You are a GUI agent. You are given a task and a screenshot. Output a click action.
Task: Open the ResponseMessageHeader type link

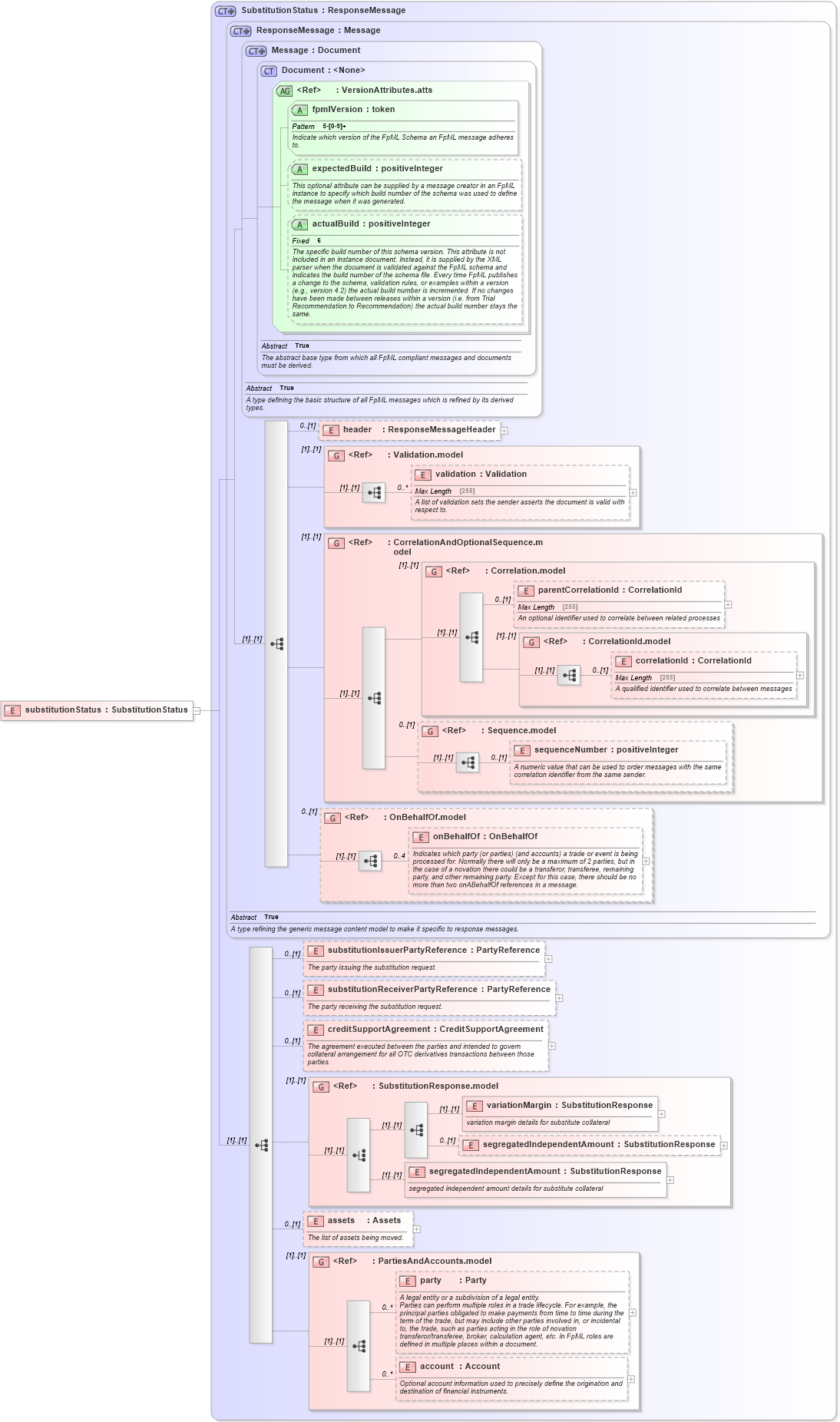pos(441,430)
